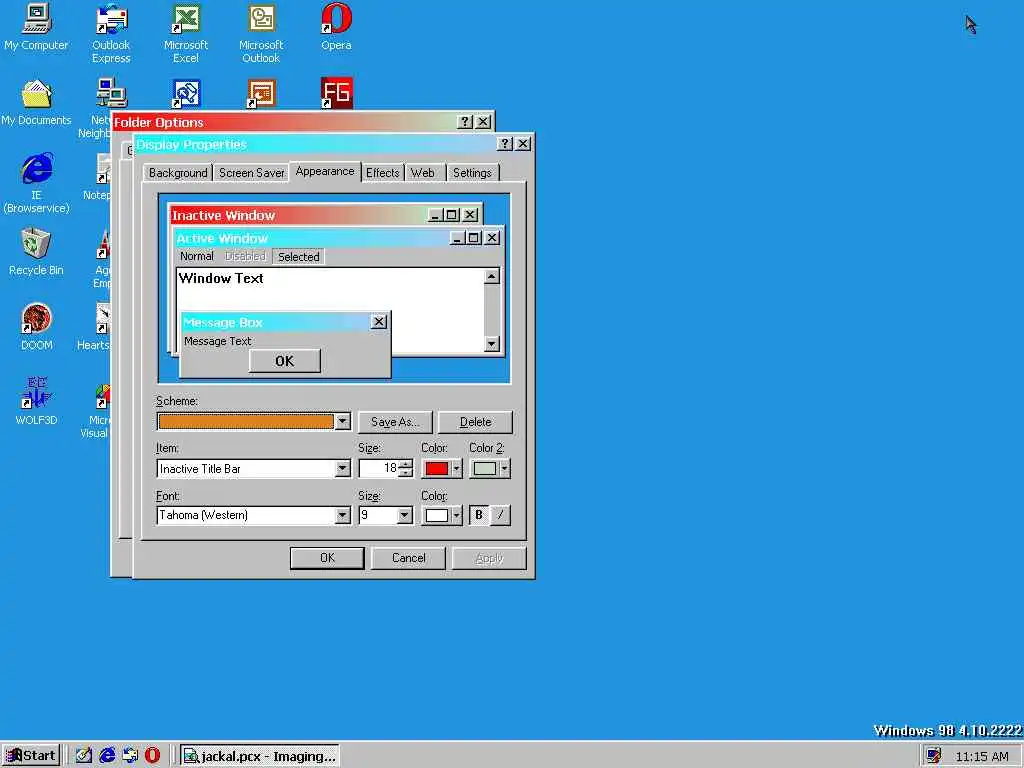The height and width of the screenshot is (768, 1024).
Task: Click the grayed Apply button
Action: click(x=489, y=558)
